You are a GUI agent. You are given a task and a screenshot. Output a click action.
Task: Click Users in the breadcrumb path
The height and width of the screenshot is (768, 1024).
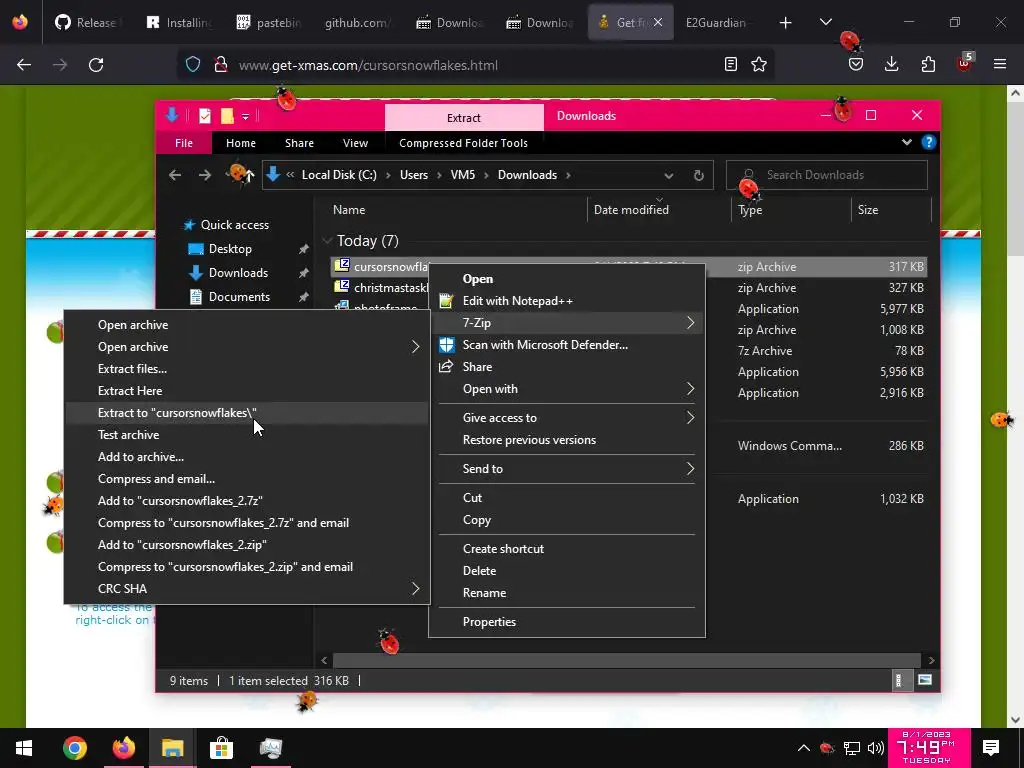[x=414, y=175]
